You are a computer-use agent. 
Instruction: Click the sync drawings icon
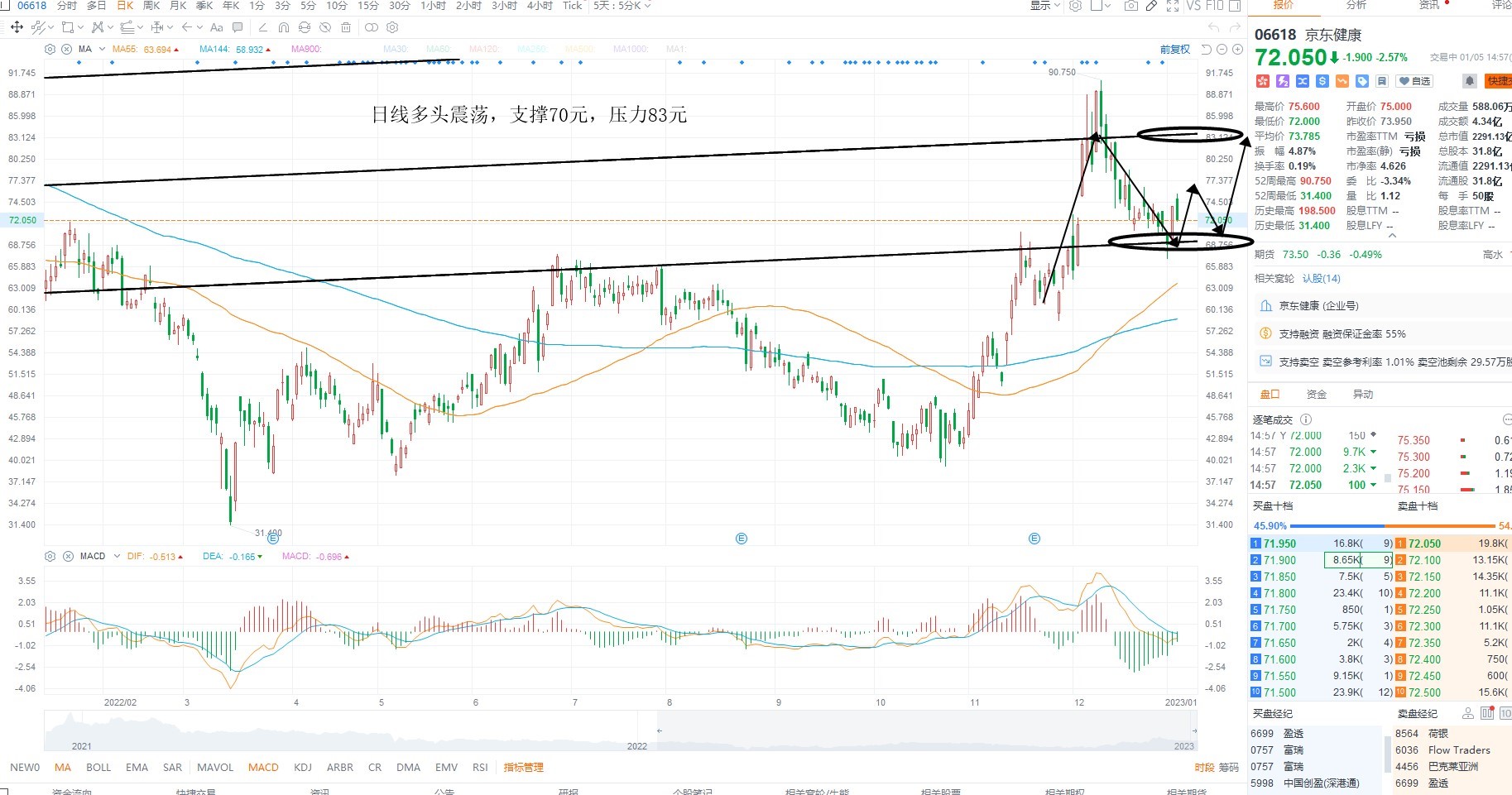point(305,27)
